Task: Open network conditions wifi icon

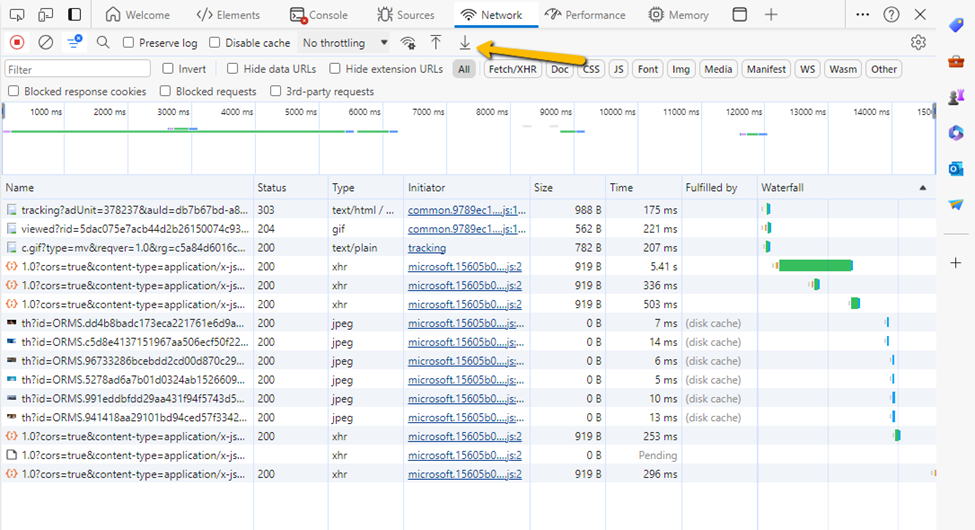Action: click(x=407, y=43)
